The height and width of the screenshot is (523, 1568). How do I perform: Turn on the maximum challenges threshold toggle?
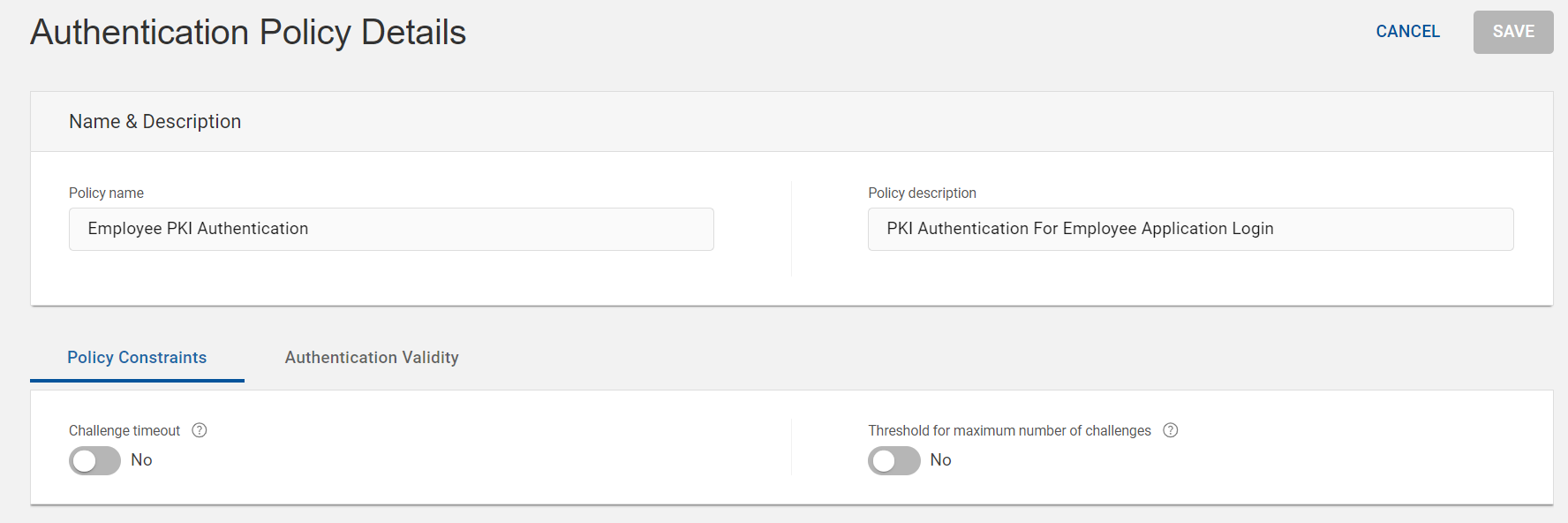click(893, 460)
